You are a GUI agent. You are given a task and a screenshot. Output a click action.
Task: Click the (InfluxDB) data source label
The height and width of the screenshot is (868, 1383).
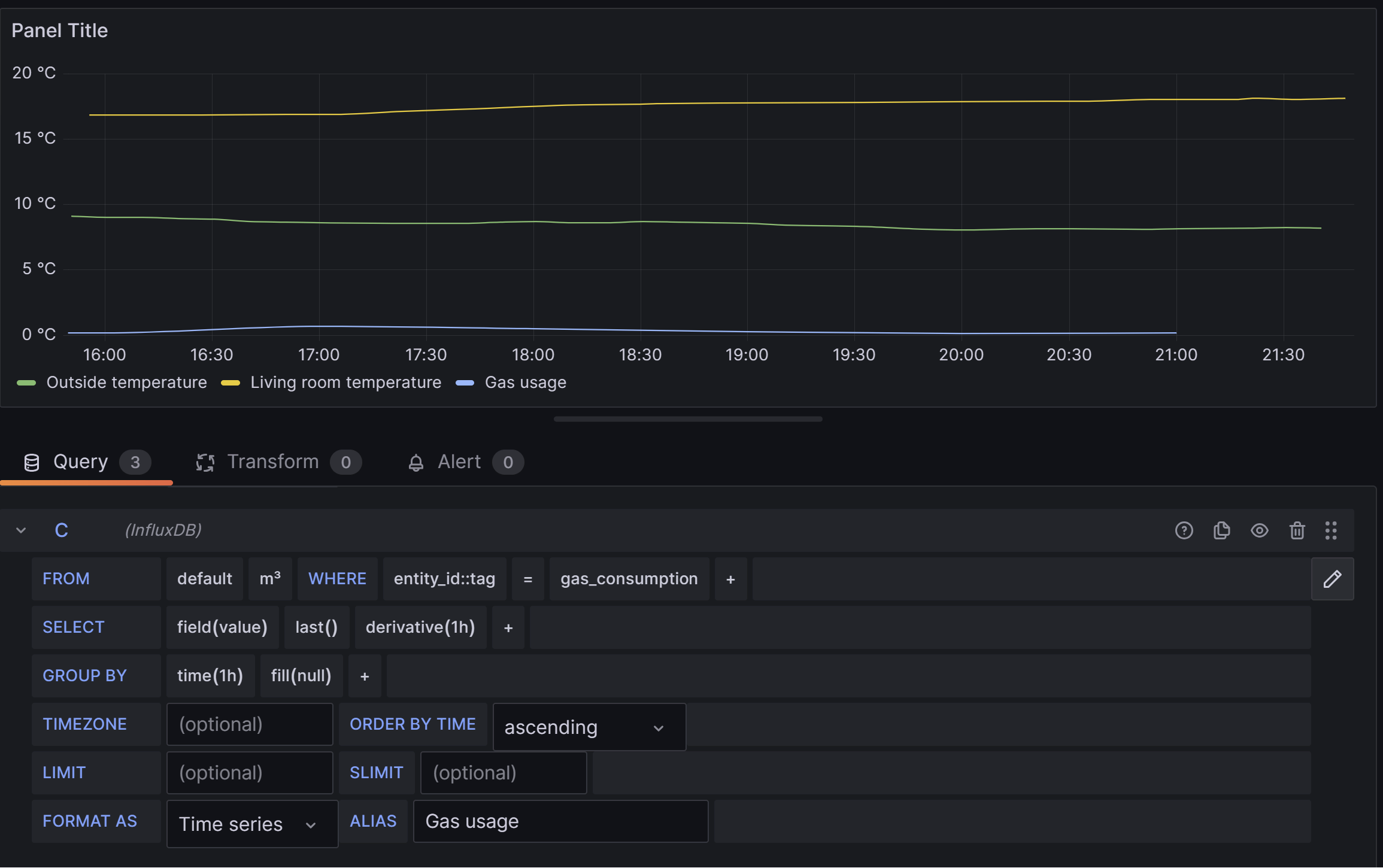click(163, 530)
